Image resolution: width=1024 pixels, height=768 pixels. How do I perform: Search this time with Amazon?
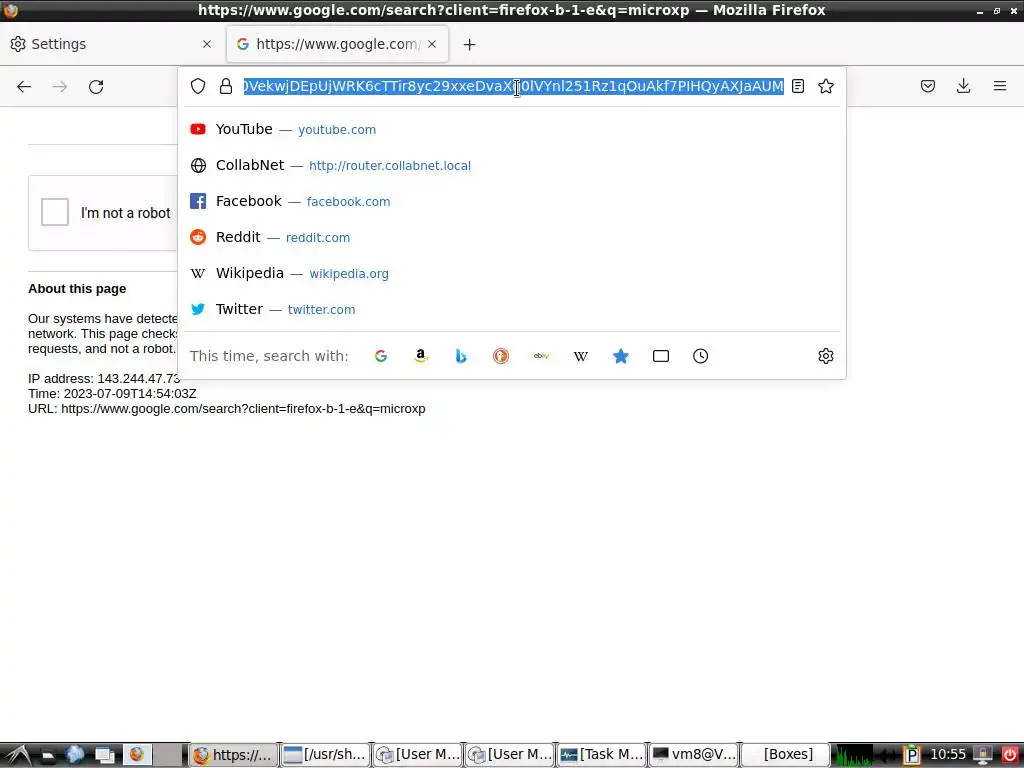[421, 356]
